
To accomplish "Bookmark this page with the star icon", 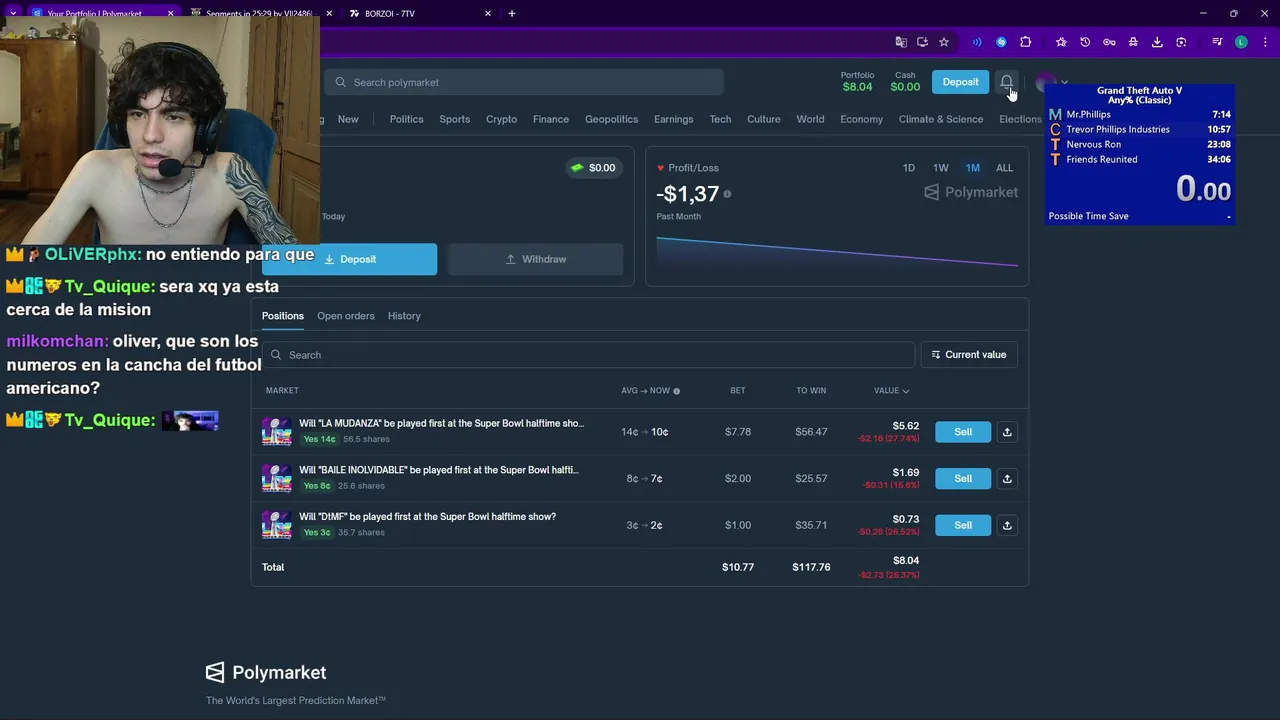I will (x=943, y=42).
